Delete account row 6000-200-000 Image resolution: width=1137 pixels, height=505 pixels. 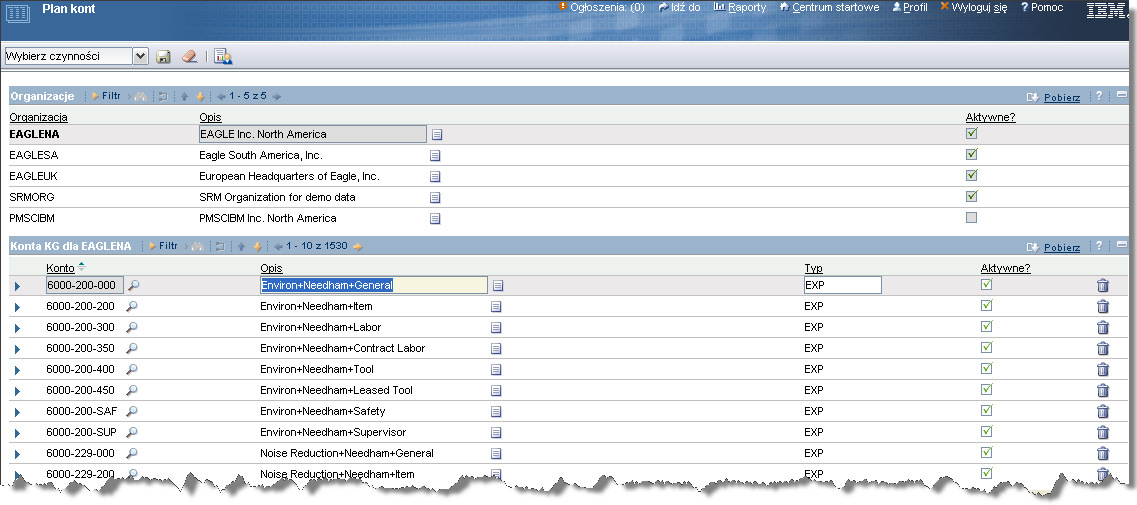1103,286
